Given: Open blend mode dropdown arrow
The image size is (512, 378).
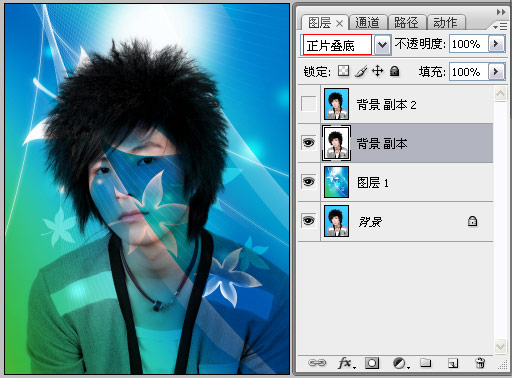Looking at the screenshot, I should tap(382, 45).
